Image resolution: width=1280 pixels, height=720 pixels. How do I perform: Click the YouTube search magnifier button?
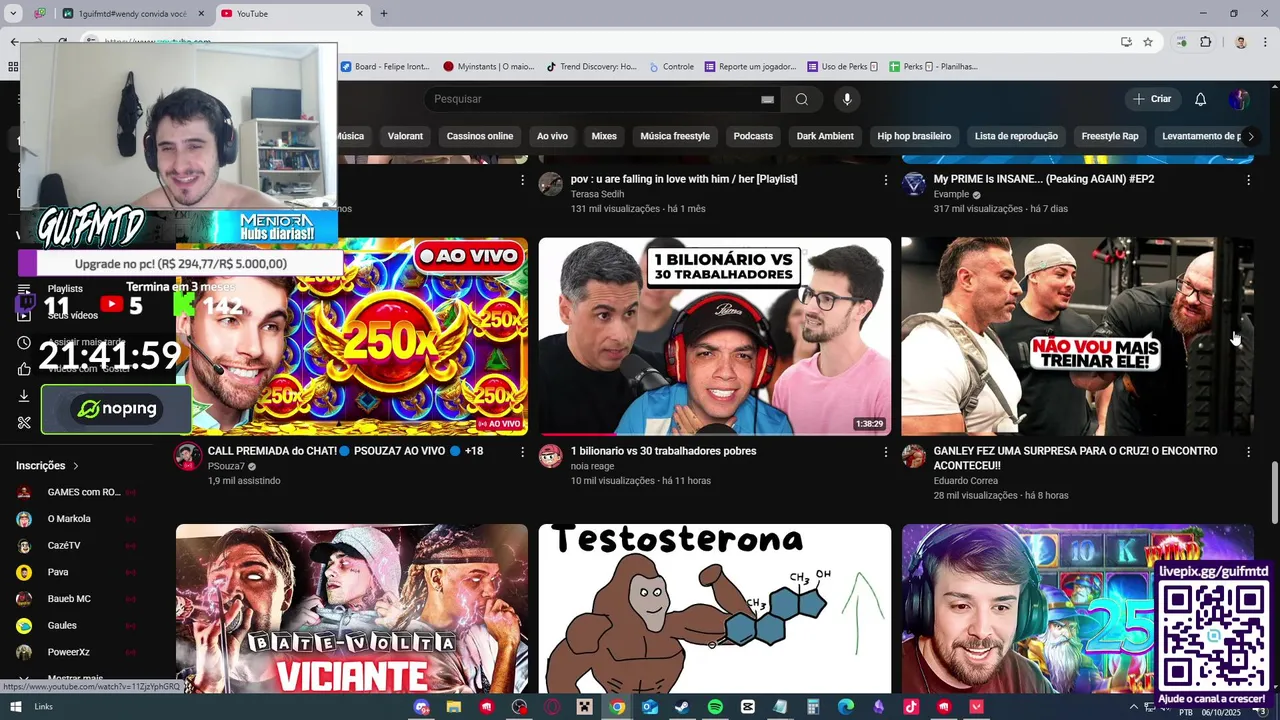coord(801,99)
